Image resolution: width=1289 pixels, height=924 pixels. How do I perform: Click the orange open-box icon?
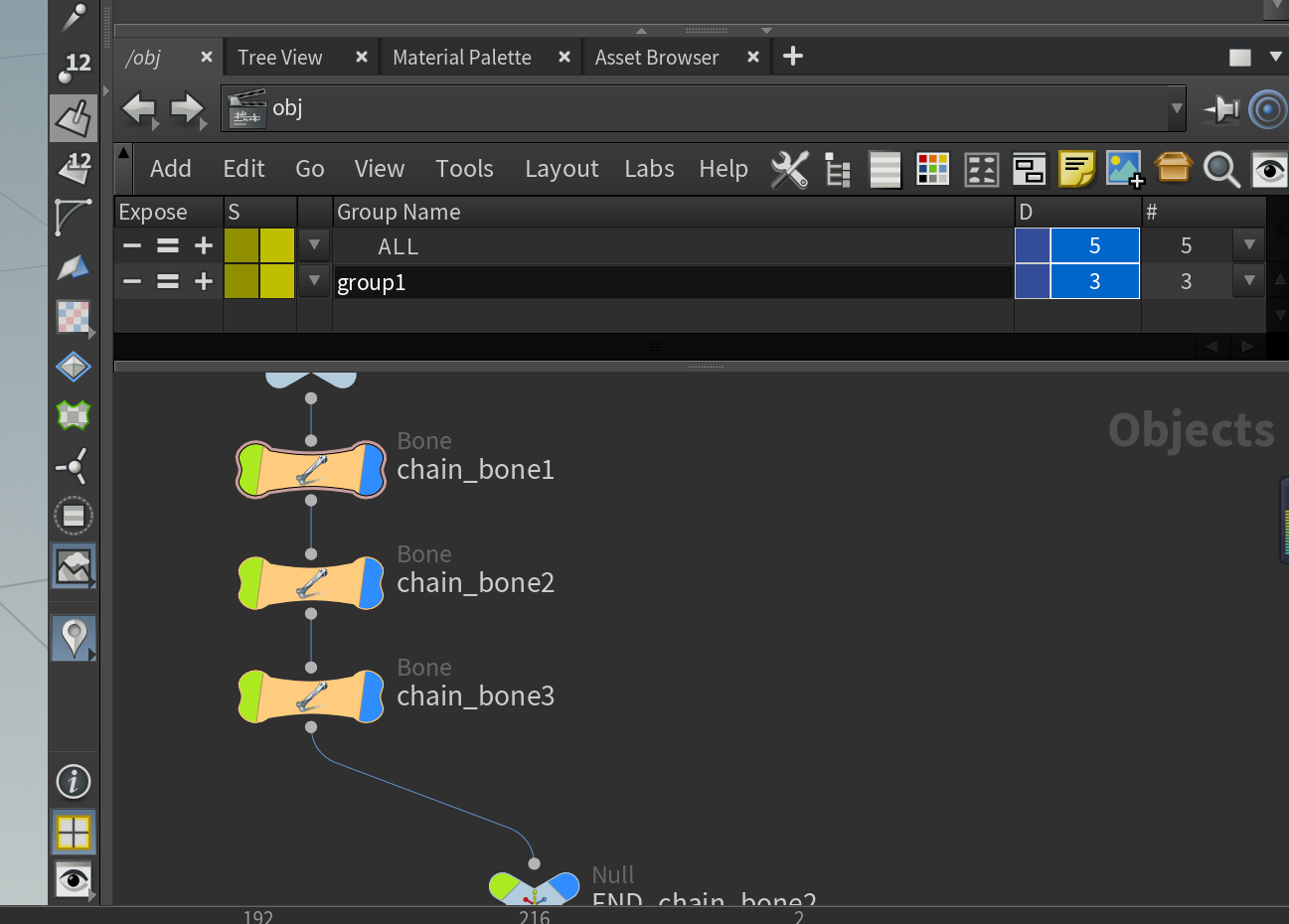(1173, 167)
